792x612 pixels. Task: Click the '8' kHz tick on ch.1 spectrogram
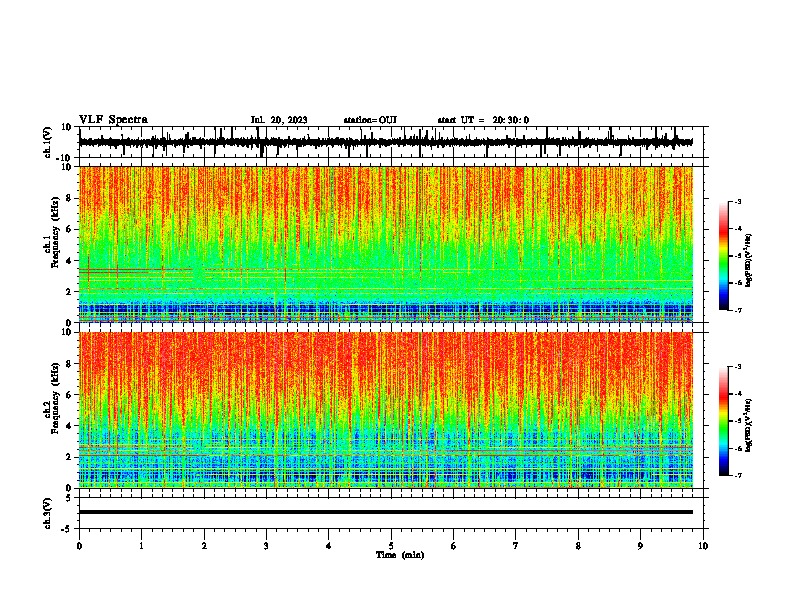(x=69, y=198)
